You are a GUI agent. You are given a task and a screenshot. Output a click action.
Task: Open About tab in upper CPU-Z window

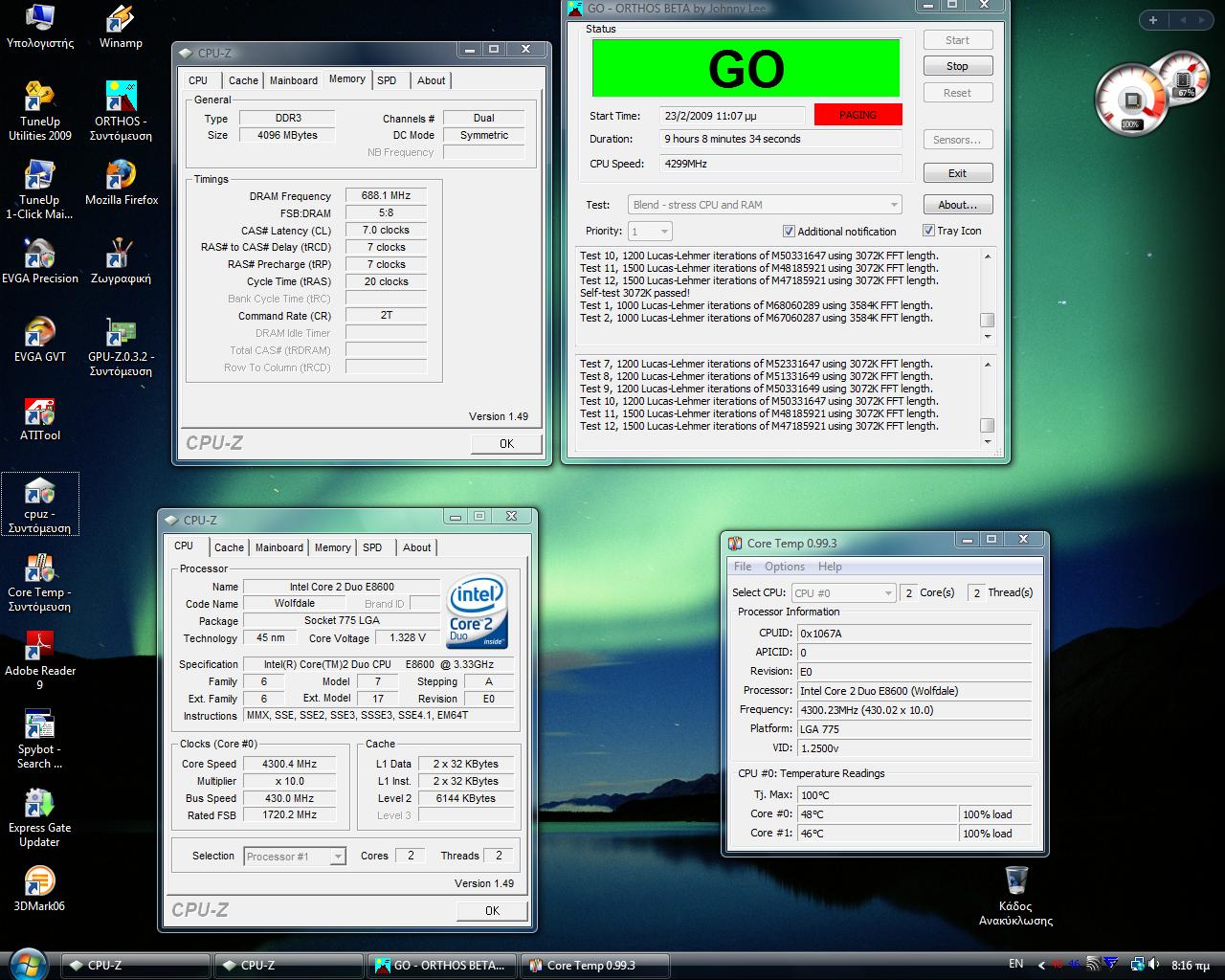[x=431, y=80]
